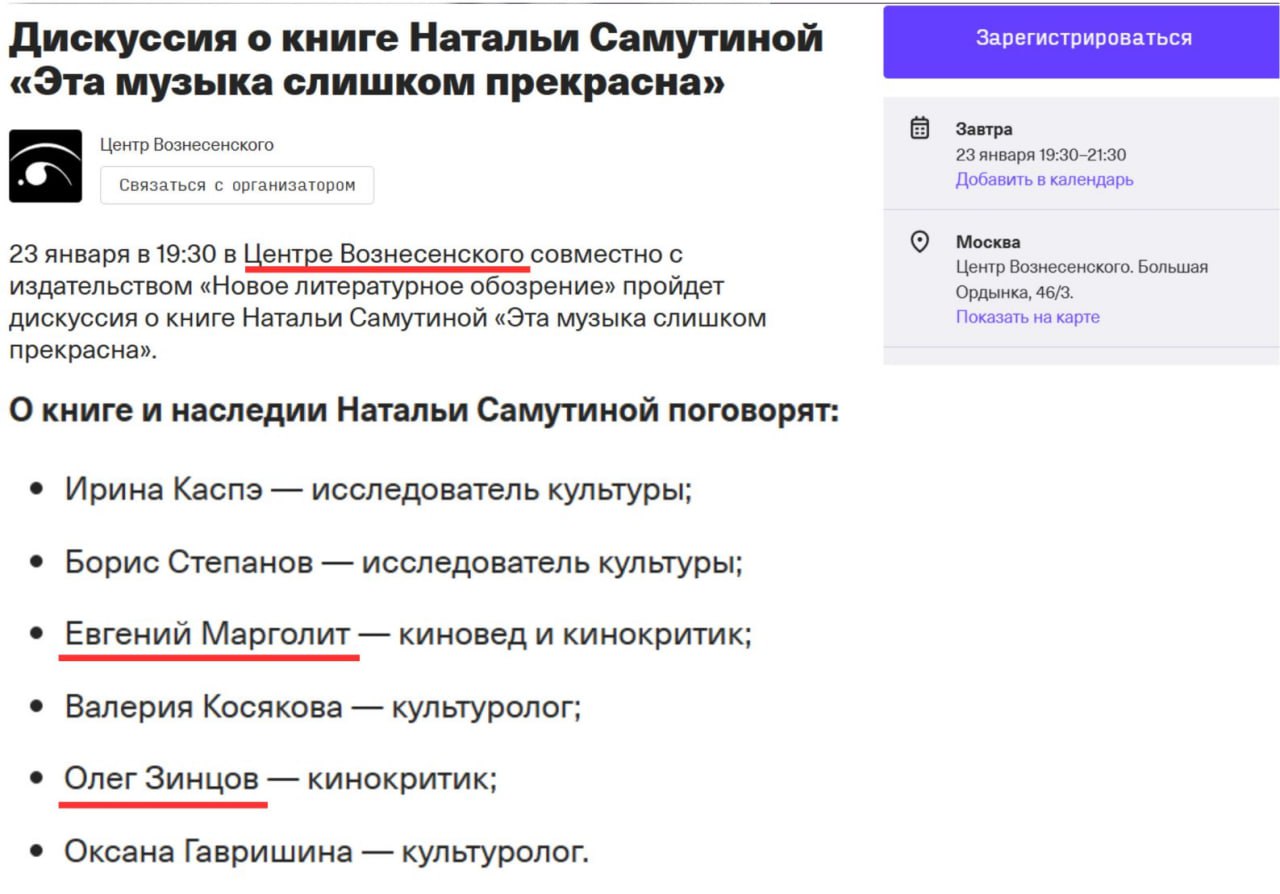
Task: Click the Оксана Гавришина list item
Action: [326, 851]
